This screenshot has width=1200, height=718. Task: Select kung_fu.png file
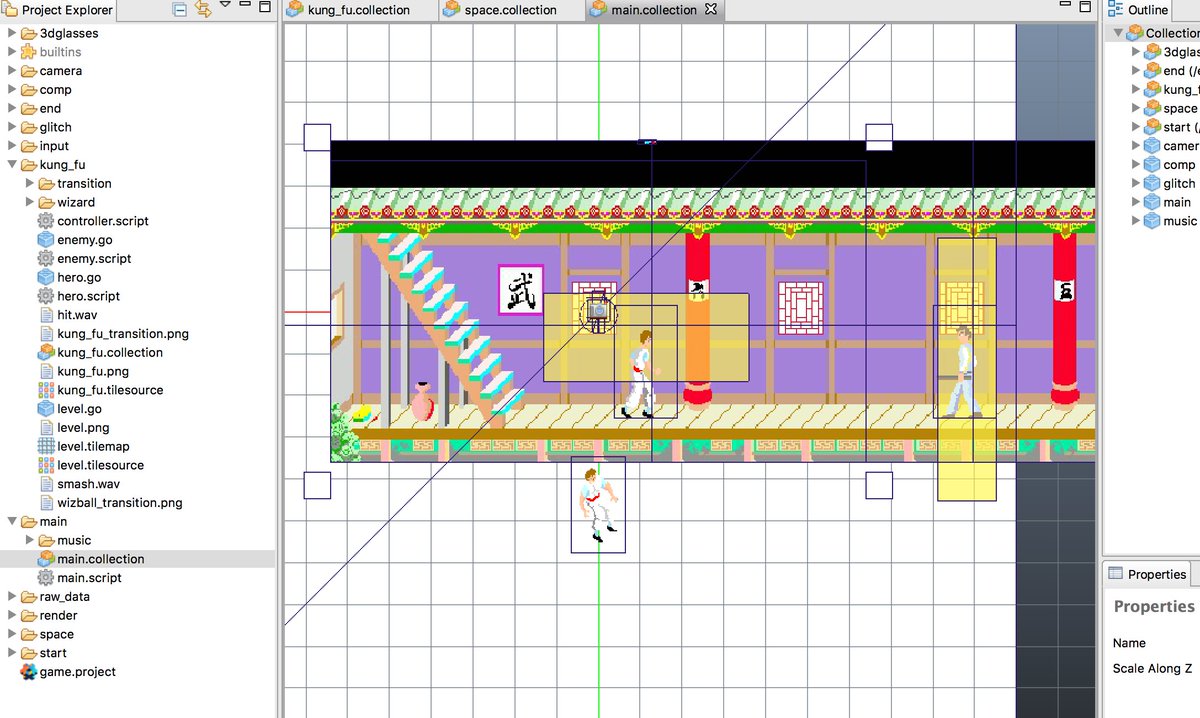coord(91,372)
